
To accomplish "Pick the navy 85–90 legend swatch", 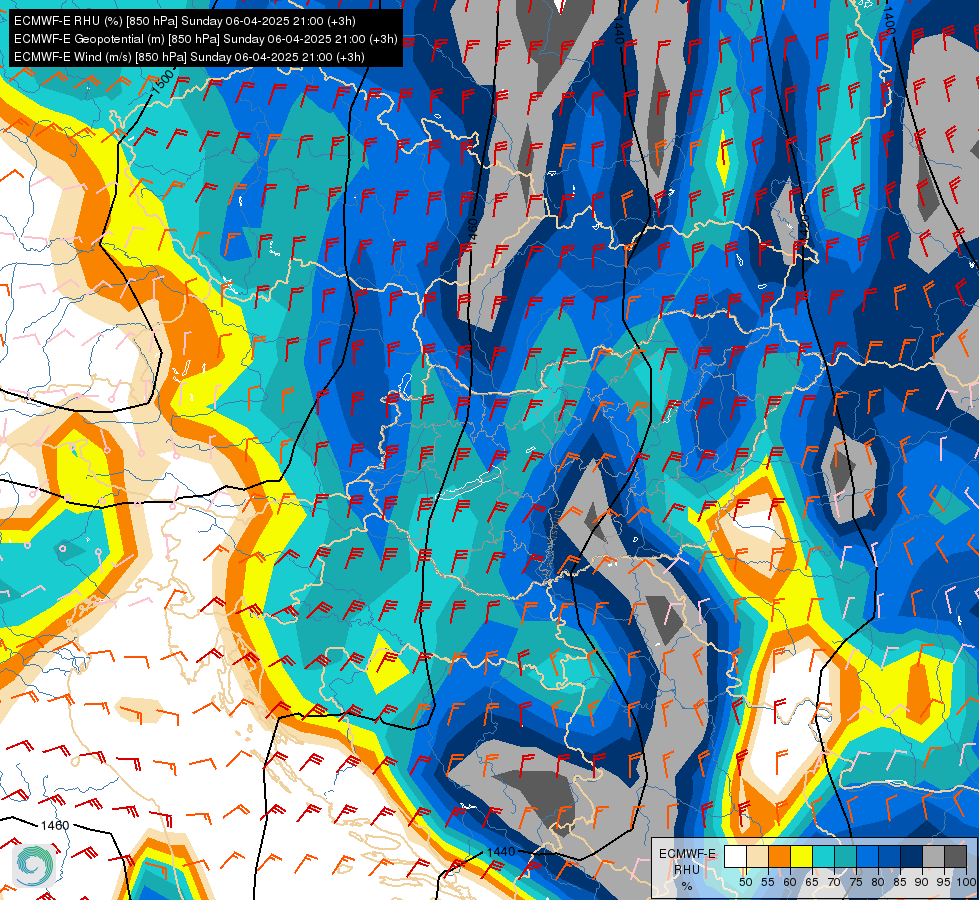I will pyautogui.click(x=911, y=856).
